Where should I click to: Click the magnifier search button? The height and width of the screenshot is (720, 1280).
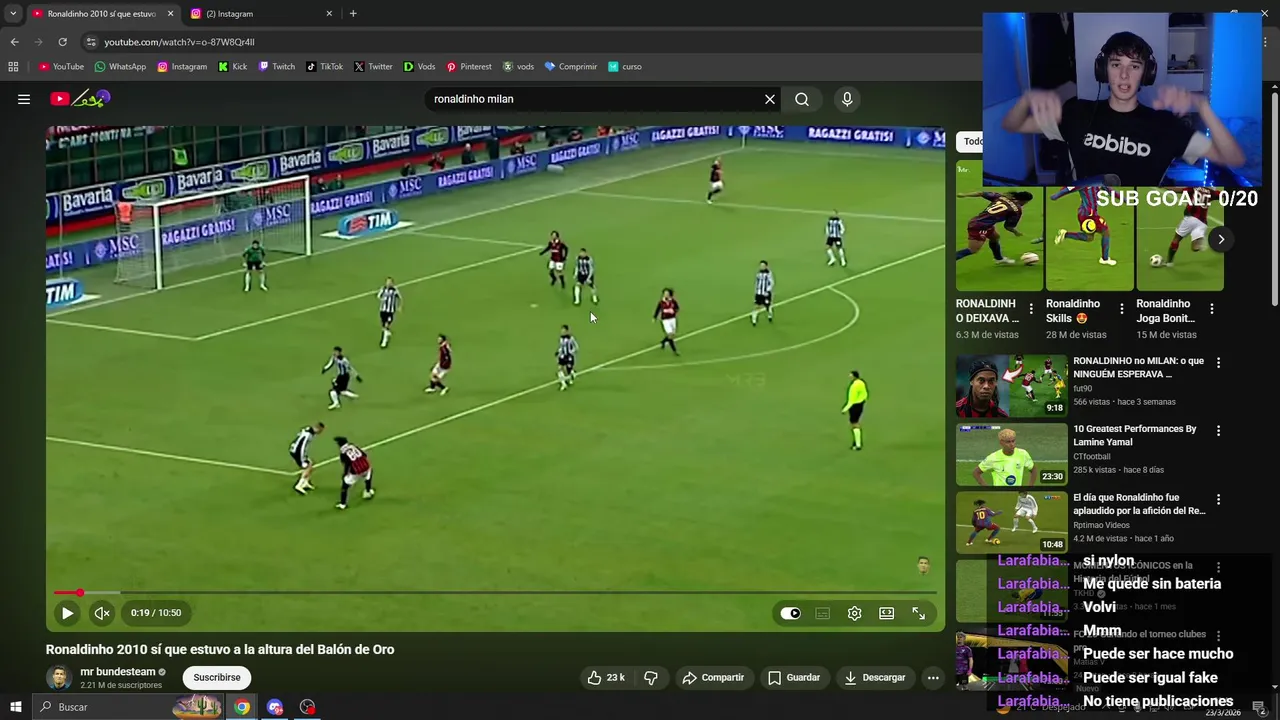[802, 99]
